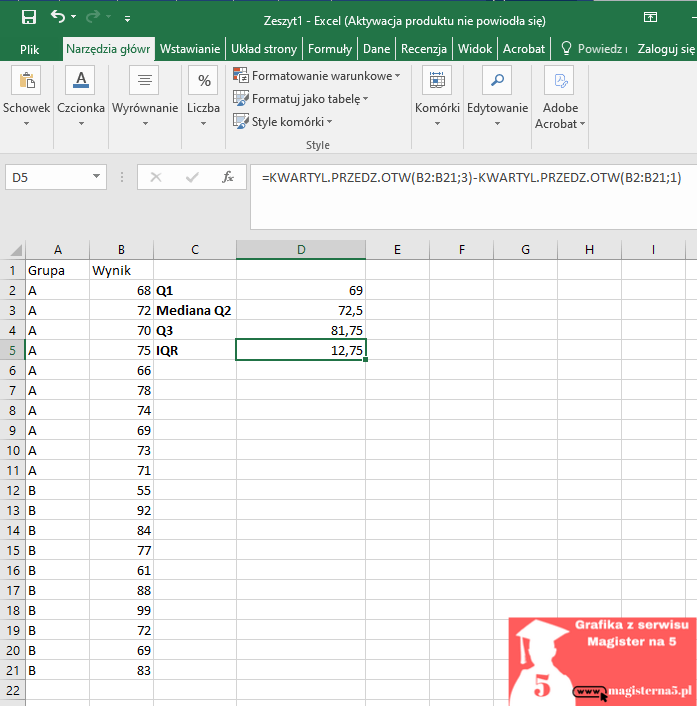Click the Adobe Acrobat ribbon button
The width and height of the screenshot is (697, 706).
coord(560,98)
